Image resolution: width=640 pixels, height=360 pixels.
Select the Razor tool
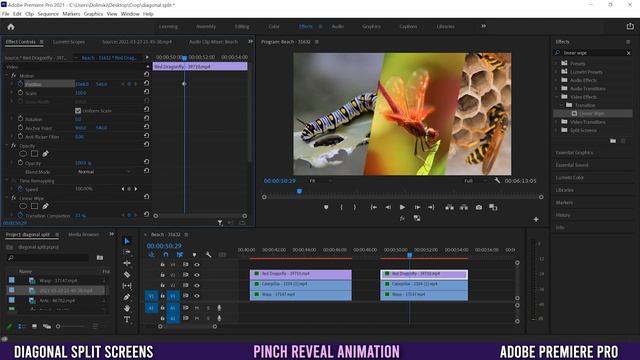[x=127, y=275]
